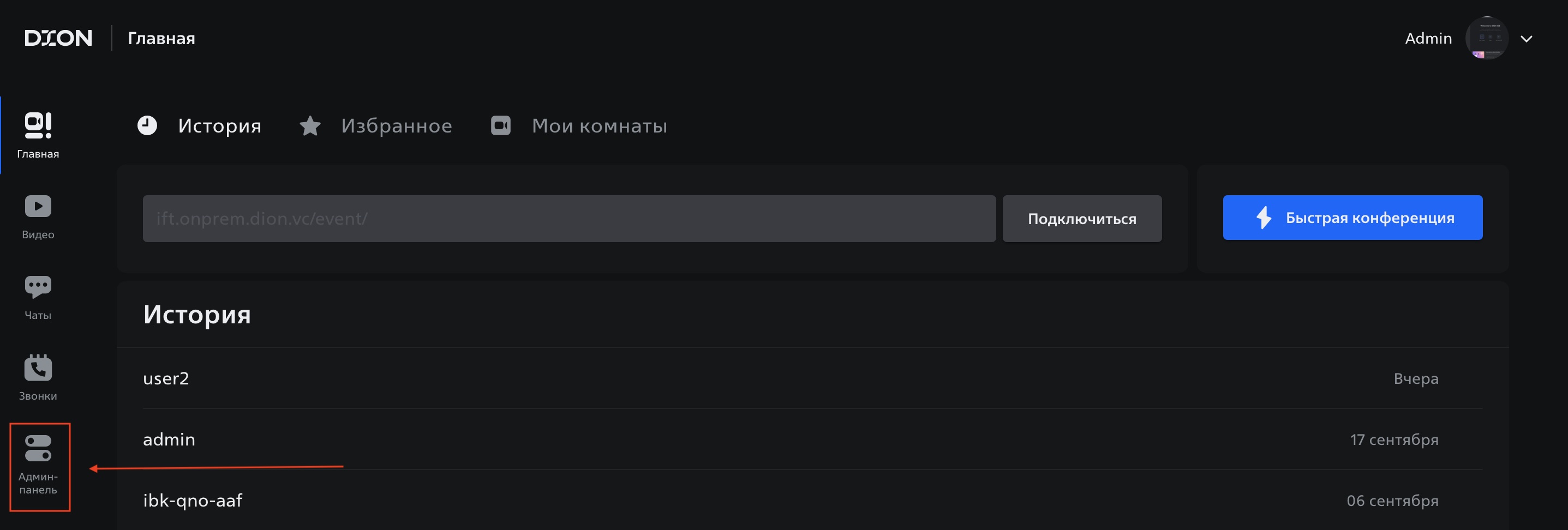Open the ibk-qno-aaf history entry

pyautogui.click(x=812, y=500)
